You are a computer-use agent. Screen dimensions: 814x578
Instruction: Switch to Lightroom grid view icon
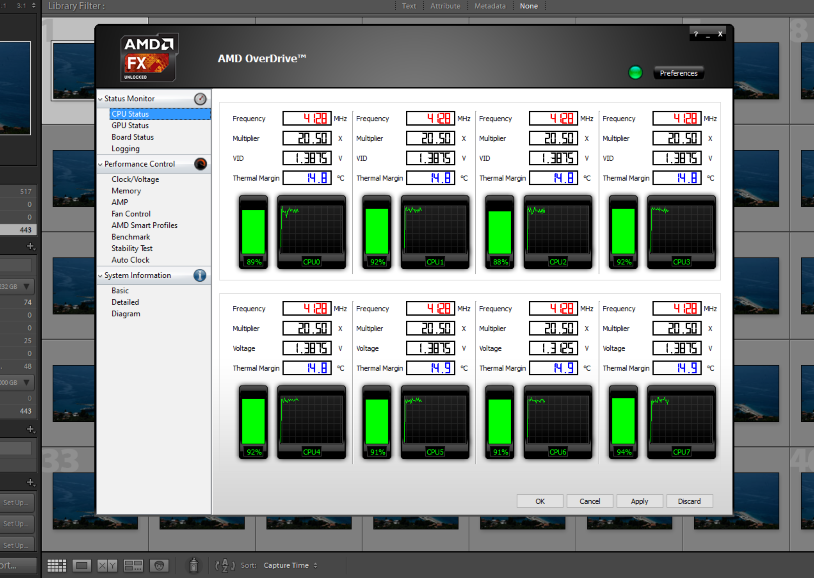(x=56, y=566)
